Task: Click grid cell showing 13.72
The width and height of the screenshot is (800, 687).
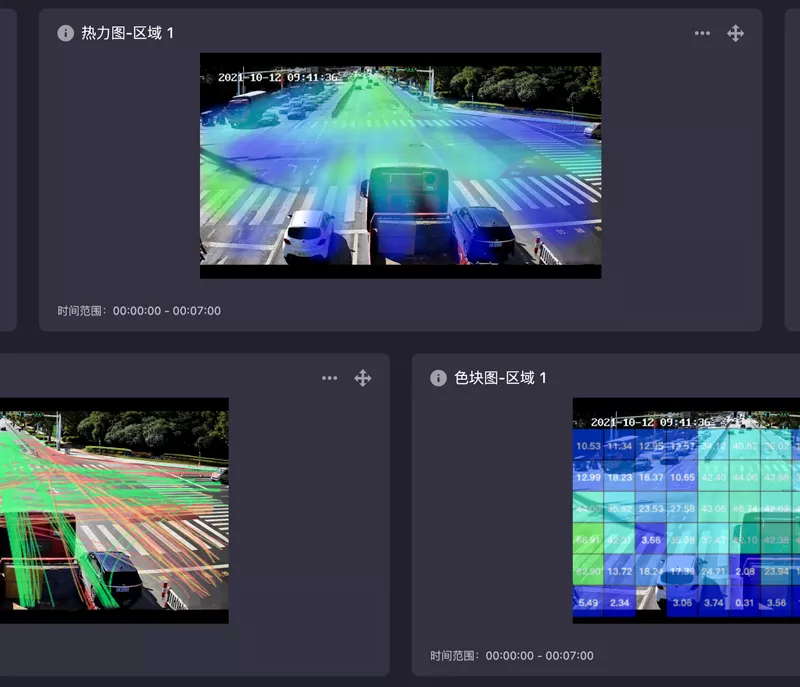Action: pyautogui.click(x=619, y=571)
